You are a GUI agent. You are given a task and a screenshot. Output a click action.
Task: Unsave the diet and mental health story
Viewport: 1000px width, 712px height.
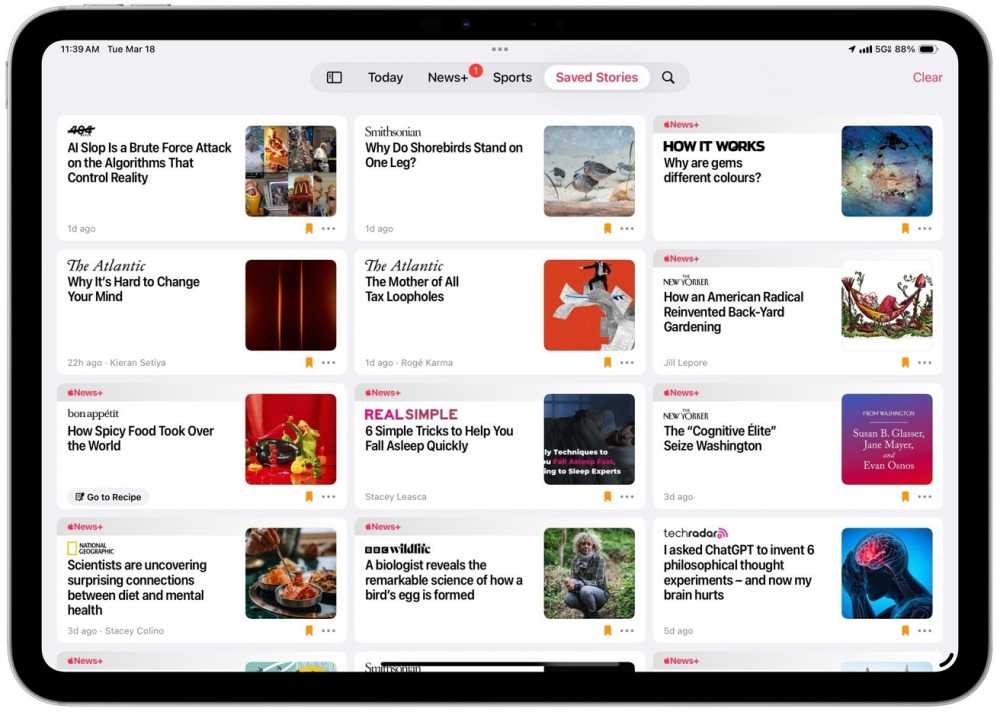(309, 630)
